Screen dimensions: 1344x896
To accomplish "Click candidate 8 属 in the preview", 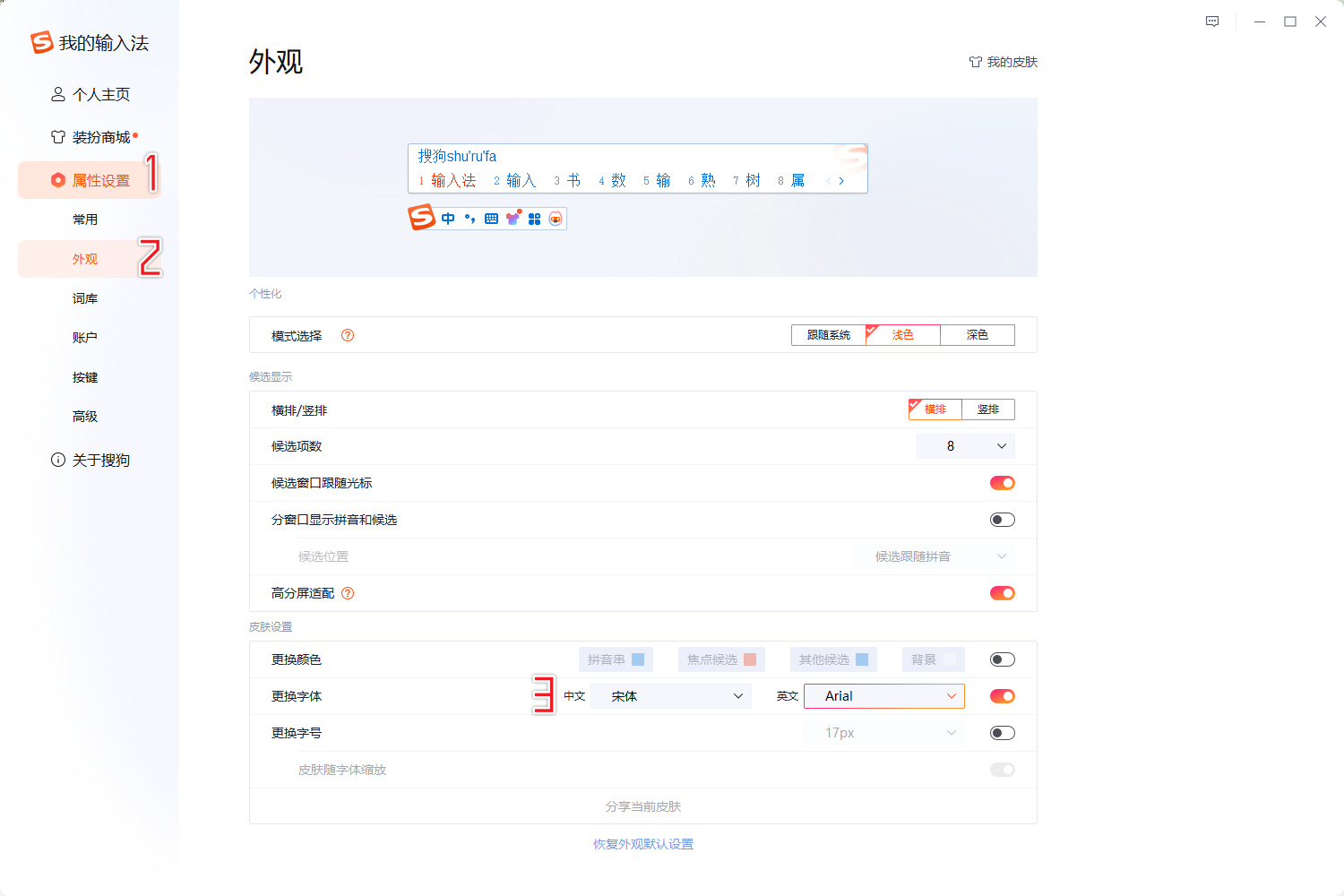I will (x=791, y=181).
